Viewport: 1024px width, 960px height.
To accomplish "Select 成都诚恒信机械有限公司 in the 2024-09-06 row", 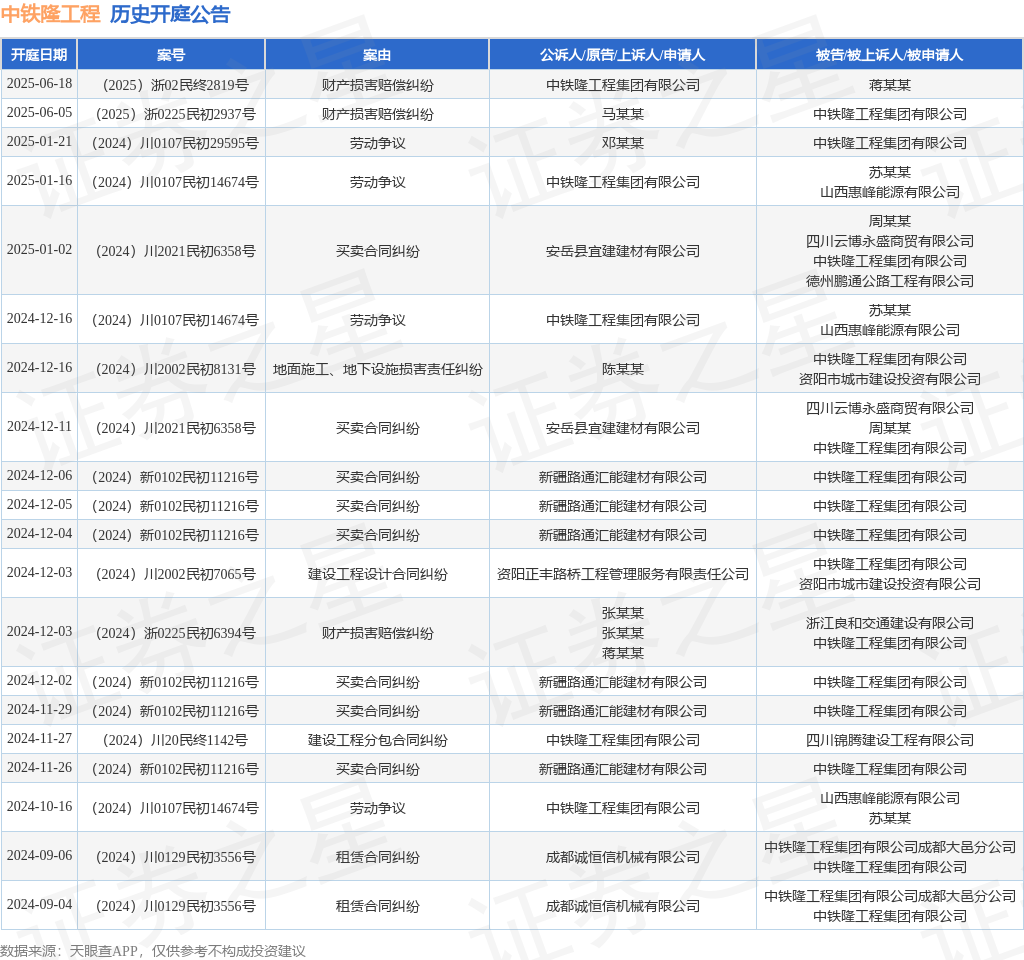I will point(622,857).
